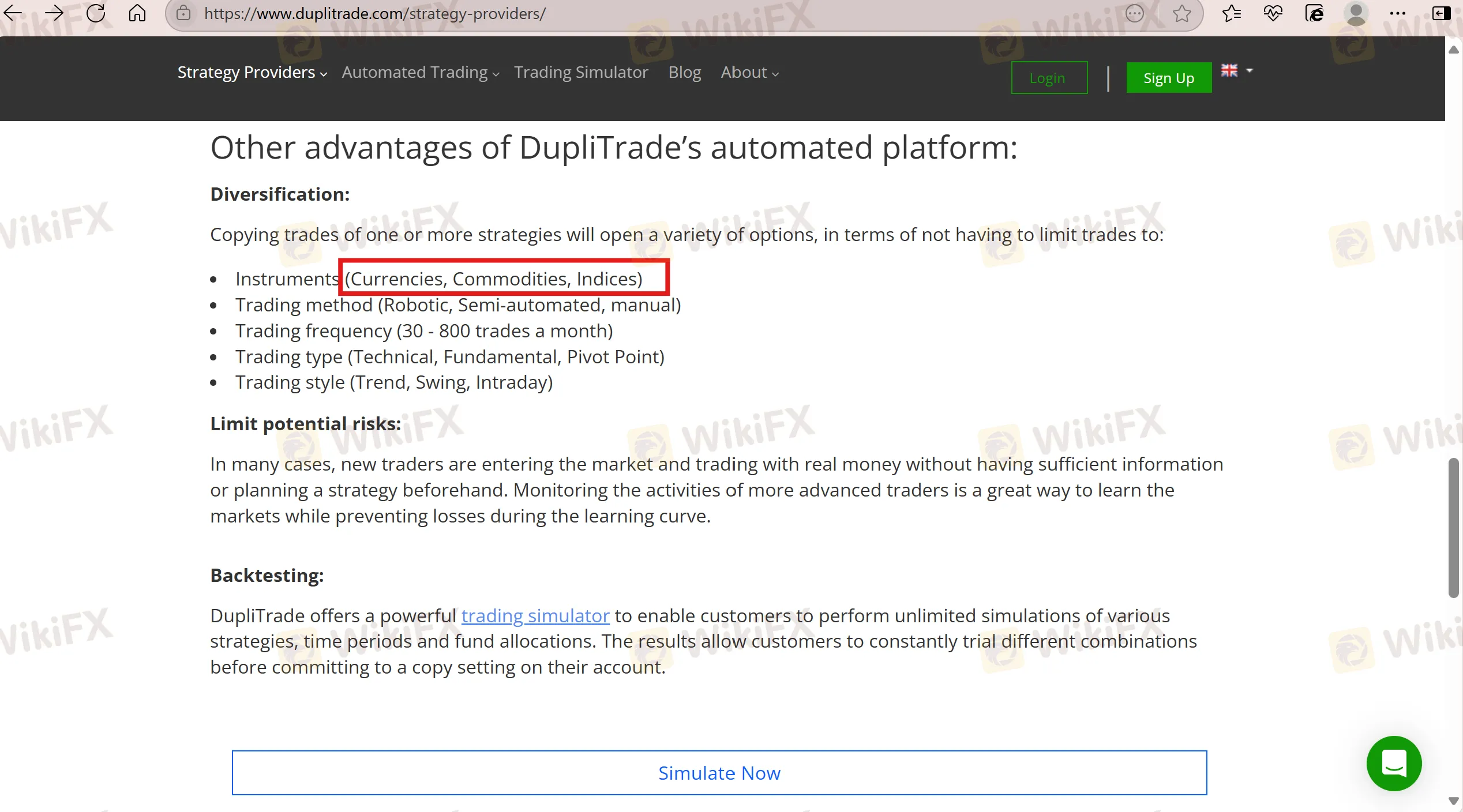
Task: Open browser essentials heartbeat icon
Action: [1273, 13]
